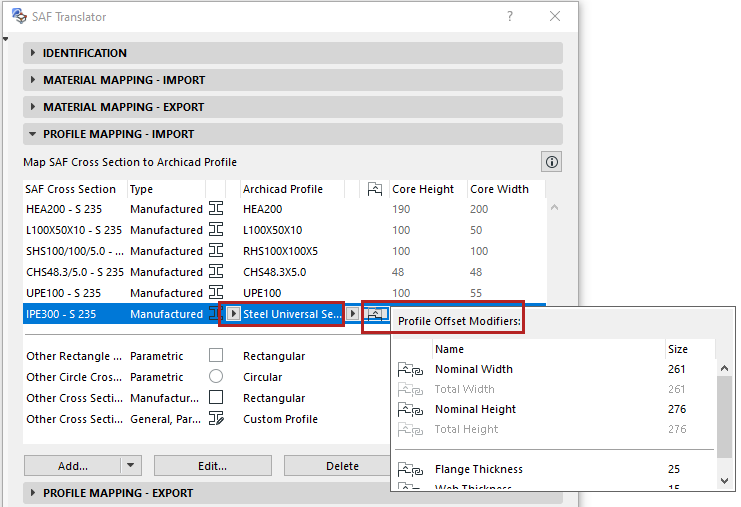The width and height of the screenshot is (741, 507).
Task: Click the info button beside Map SAF Cross Section
Action: [x=551, y=162]
